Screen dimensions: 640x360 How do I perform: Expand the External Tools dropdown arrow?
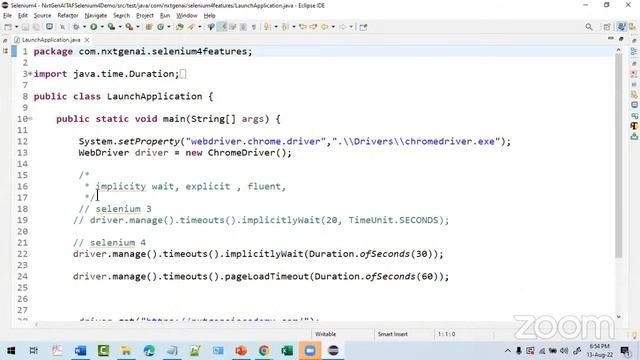pos(138,27)
